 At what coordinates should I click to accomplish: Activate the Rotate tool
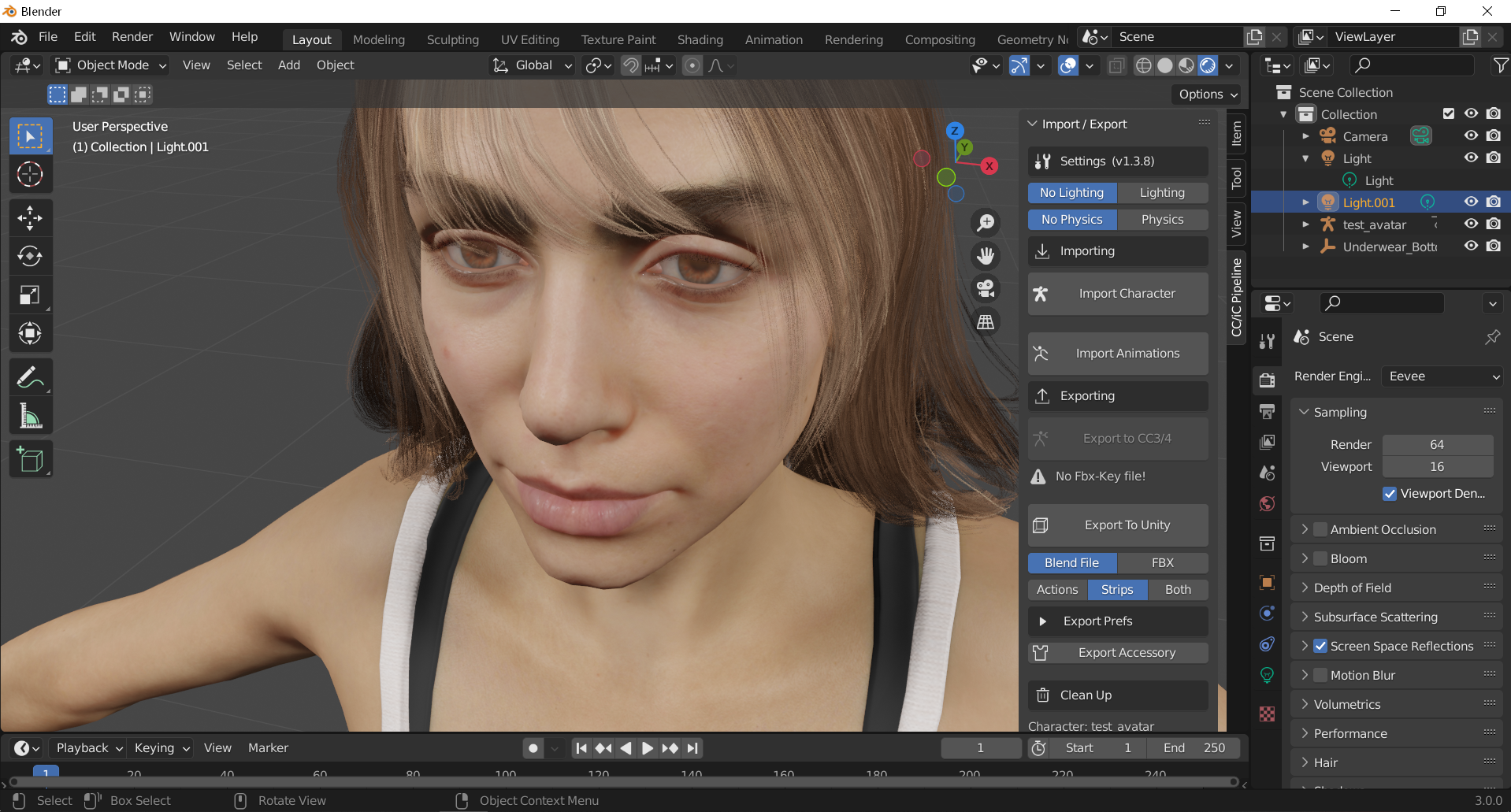(x=30, y=257)
